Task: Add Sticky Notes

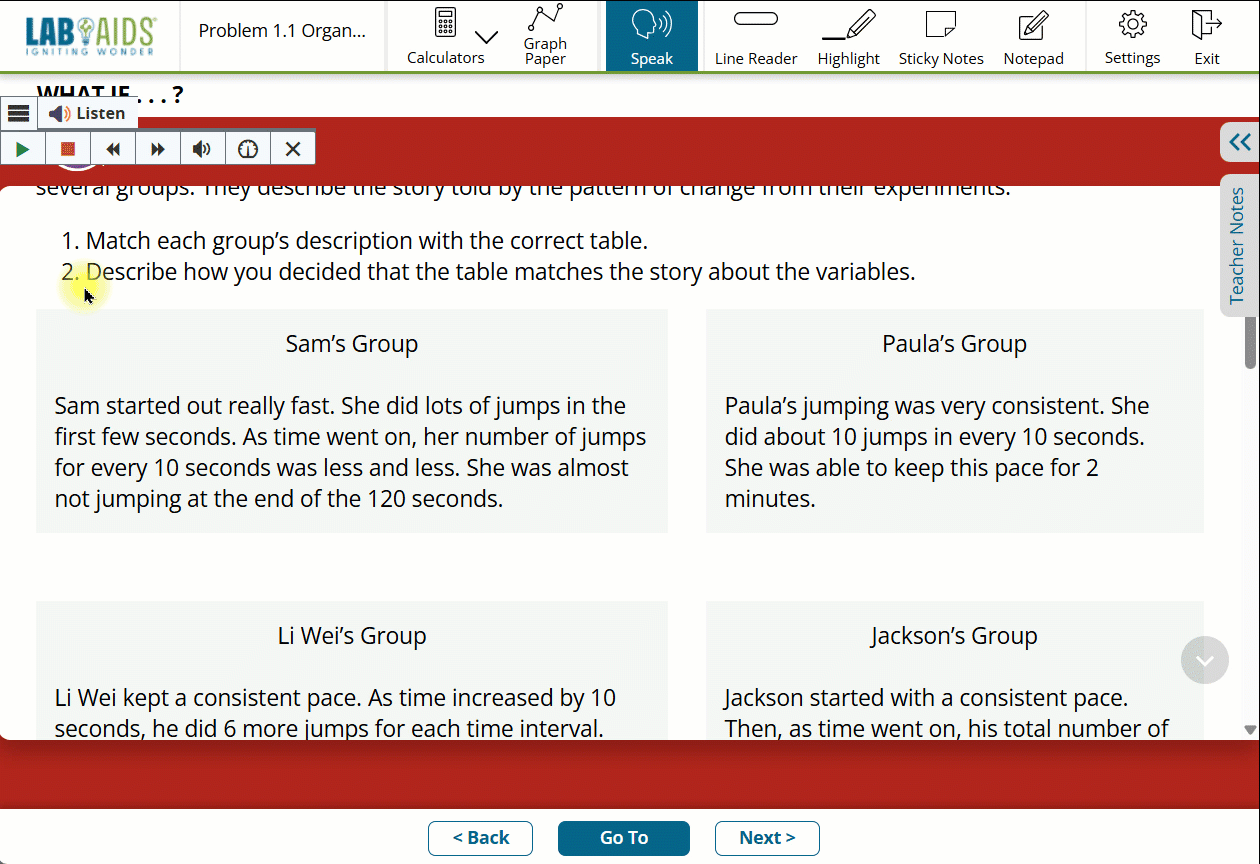Action: click(940, 36)
